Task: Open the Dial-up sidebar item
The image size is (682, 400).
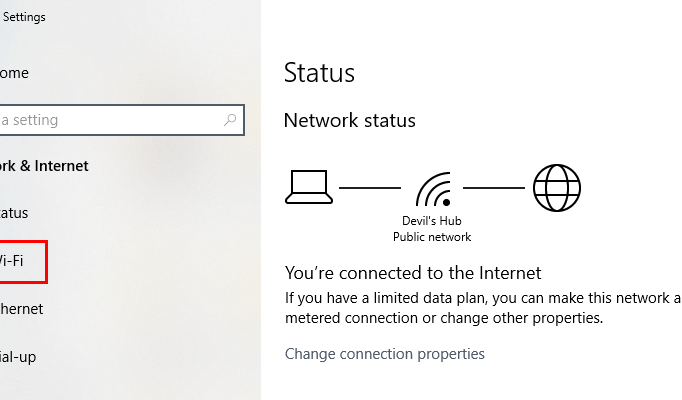Action: click(x=18, y=357)
